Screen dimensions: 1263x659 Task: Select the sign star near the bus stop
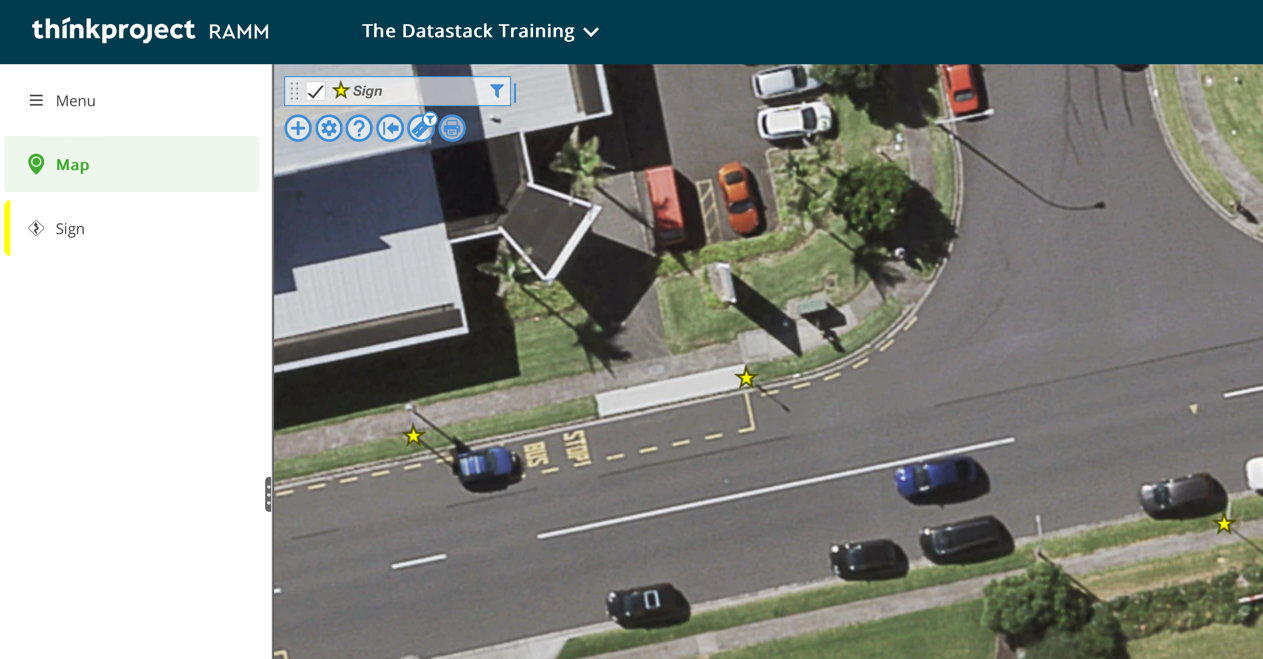click(x=746, y=378)
